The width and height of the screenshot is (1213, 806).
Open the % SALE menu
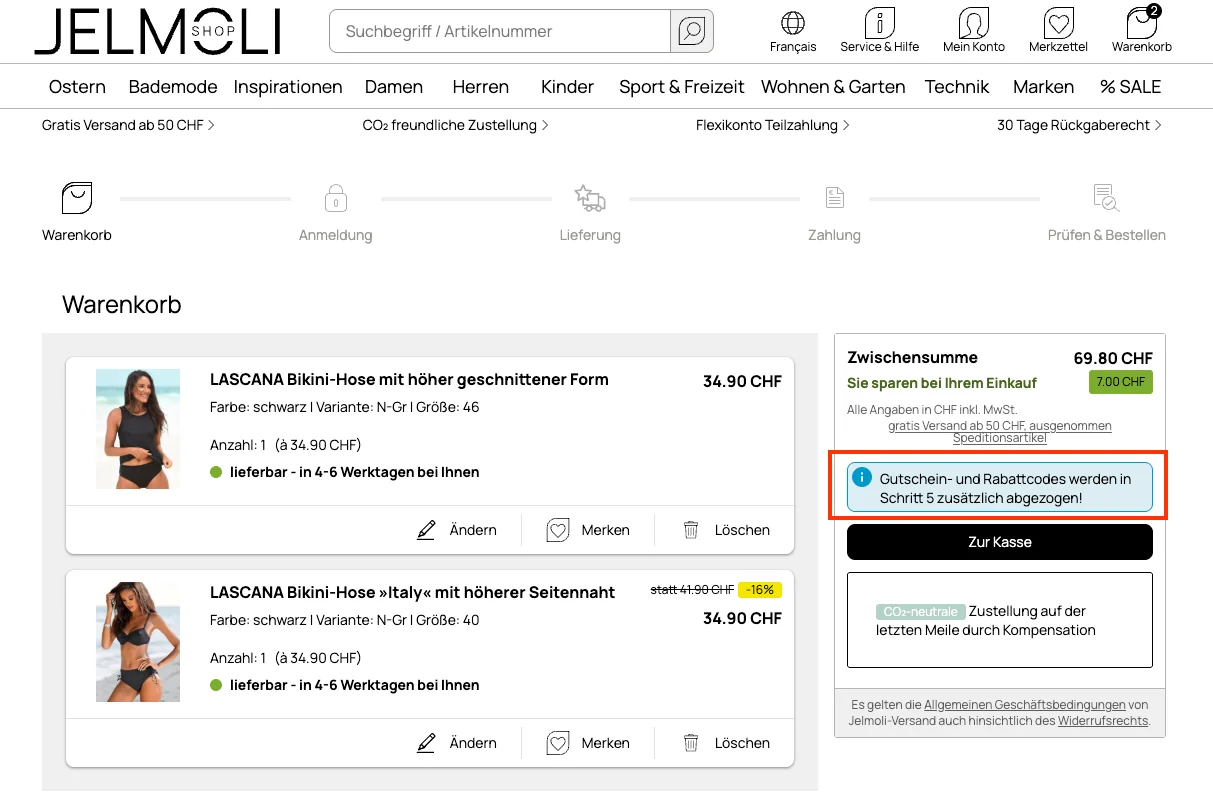(1131, 87)
